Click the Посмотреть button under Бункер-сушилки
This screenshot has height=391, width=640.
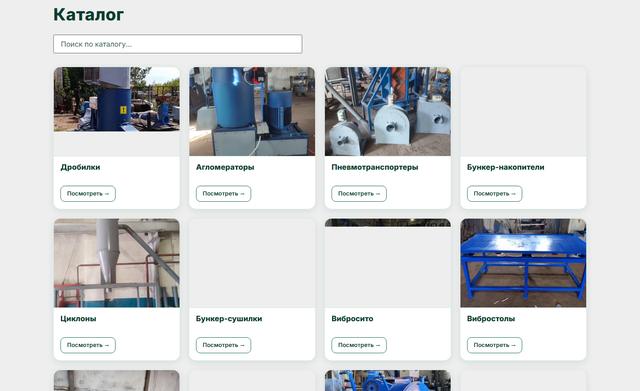click(x=223, y=345)
